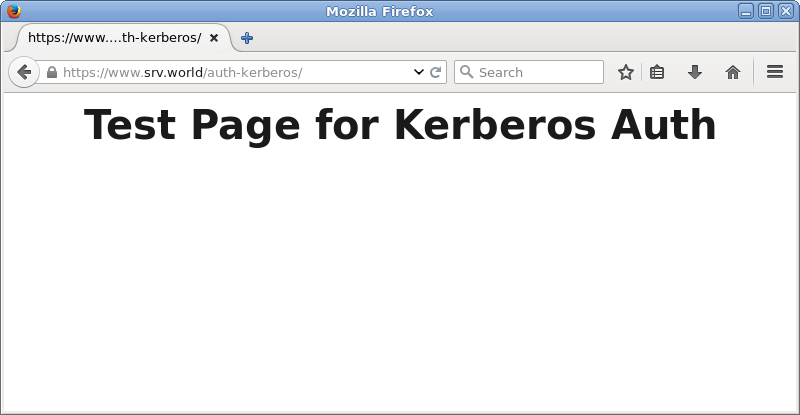Click the Firefox logo in title bar
Image resolution: width=800 pixels, height=415 pixels.
(x=14, y=11)
